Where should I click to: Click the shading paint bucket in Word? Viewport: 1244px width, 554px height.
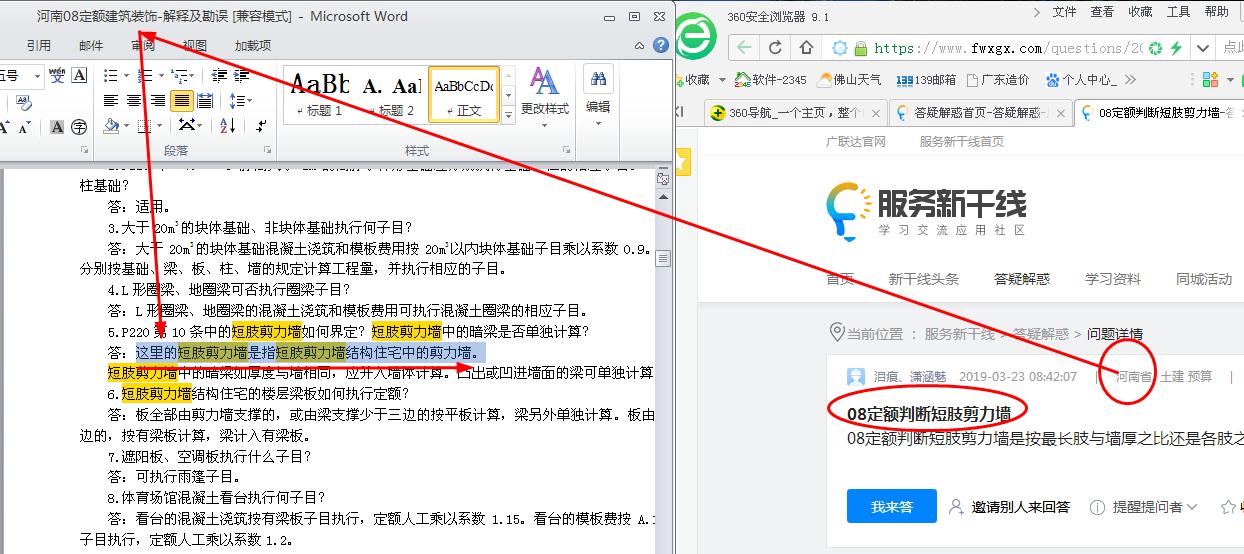[x=111, y=126]
